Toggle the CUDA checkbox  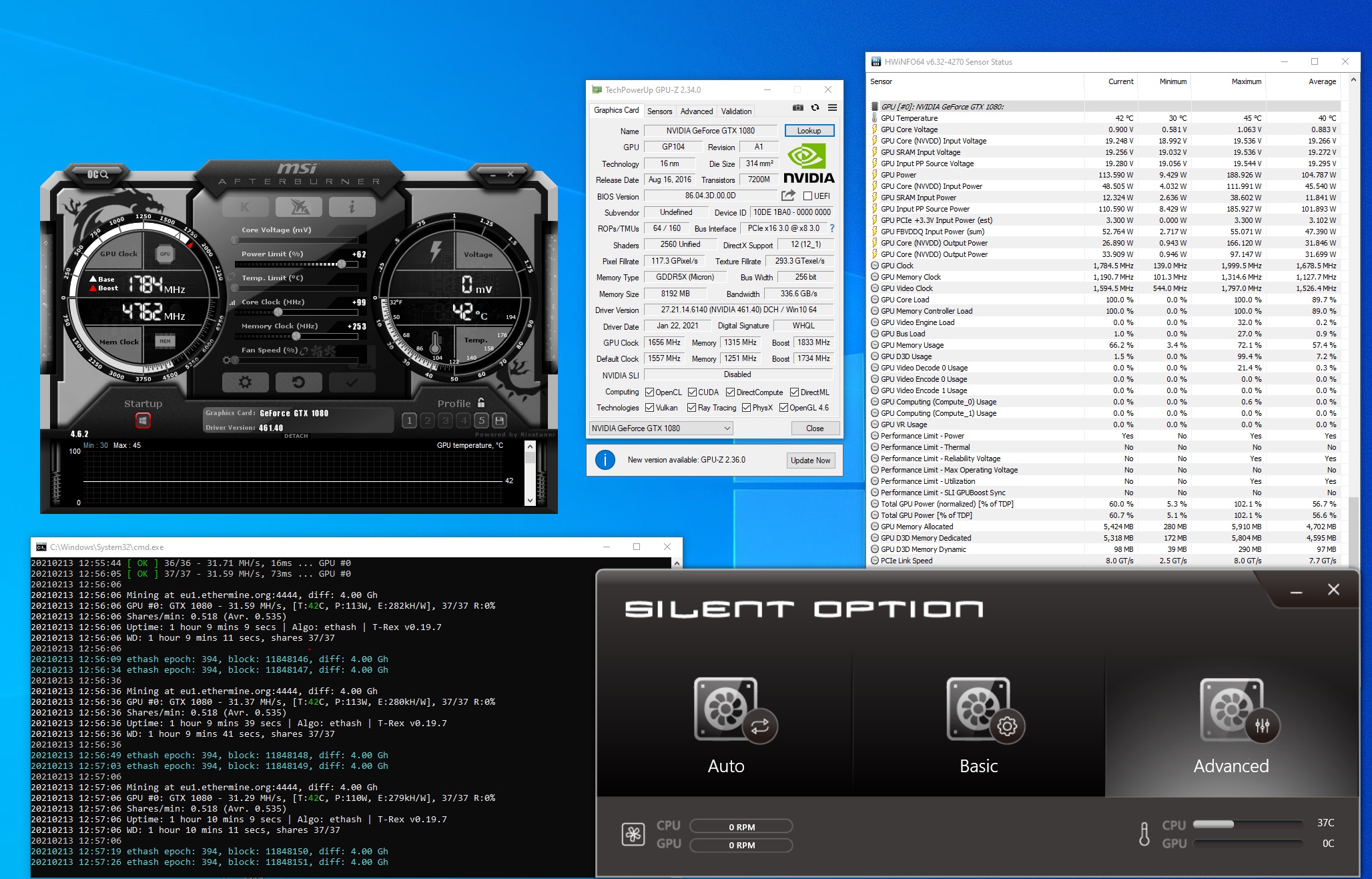(x=692, y=392)
